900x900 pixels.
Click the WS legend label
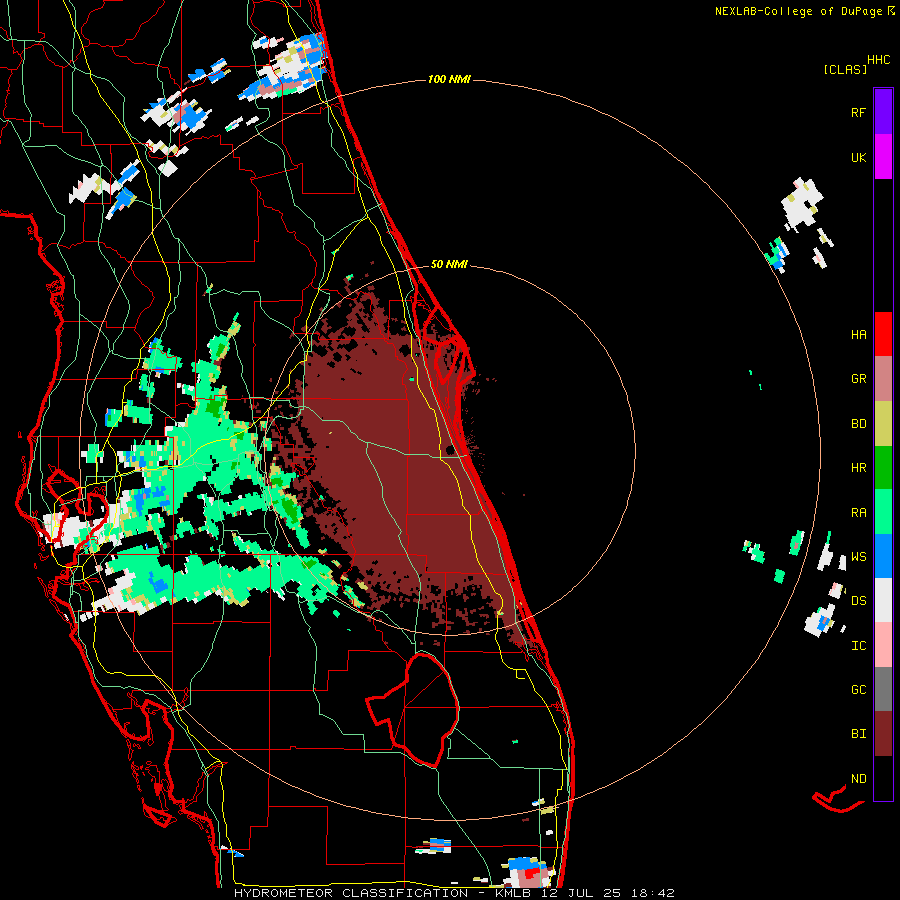pos(858,556)
